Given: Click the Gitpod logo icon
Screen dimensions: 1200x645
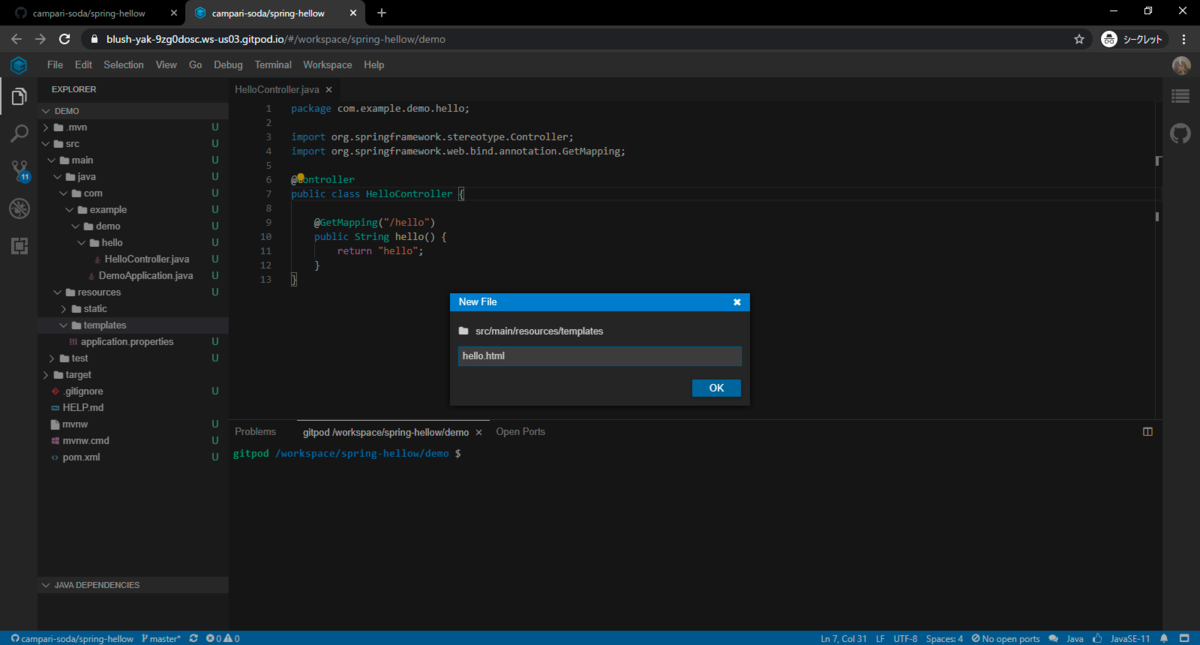Looking at the screenshot, I should pos(18,65).
